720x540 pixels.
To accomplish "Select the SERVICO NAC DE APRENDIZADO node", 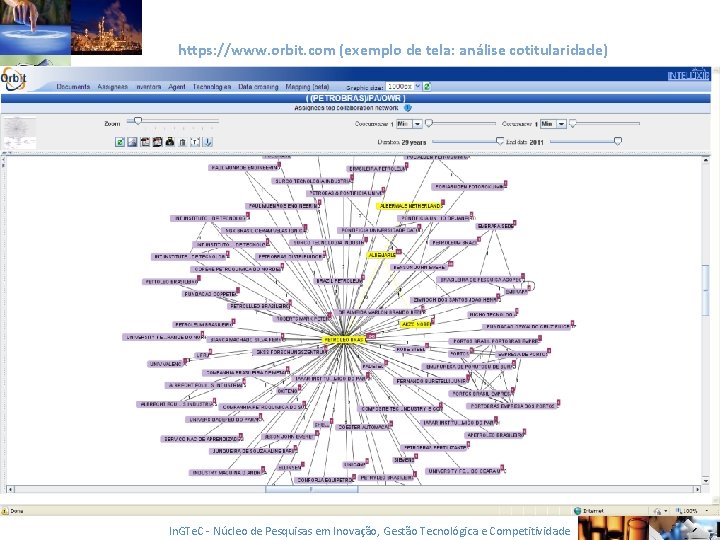I will (201, 439).
